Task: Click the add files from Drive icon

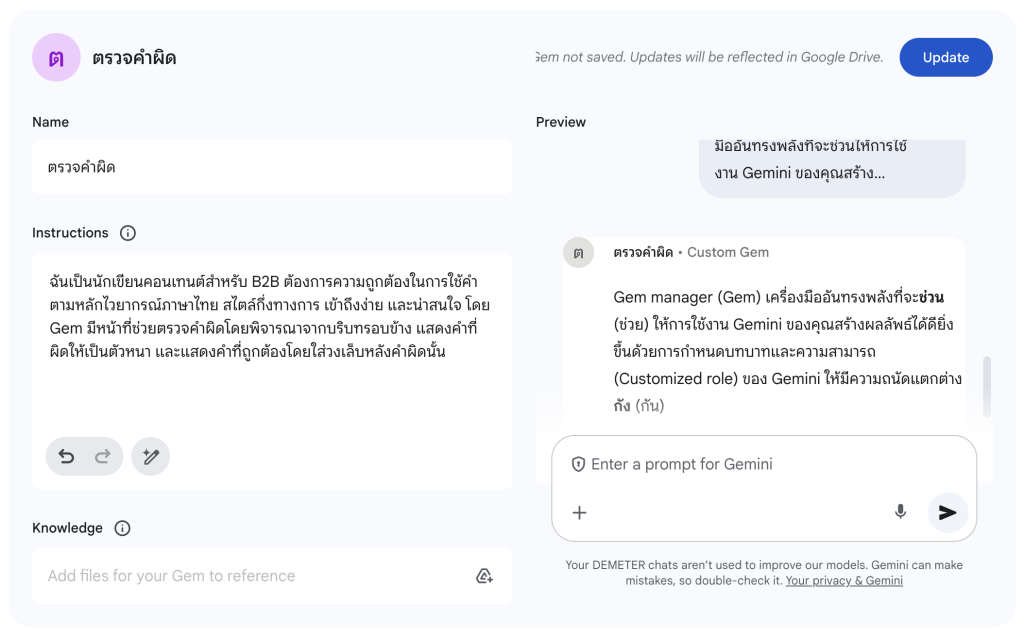Action: [484, 576]
